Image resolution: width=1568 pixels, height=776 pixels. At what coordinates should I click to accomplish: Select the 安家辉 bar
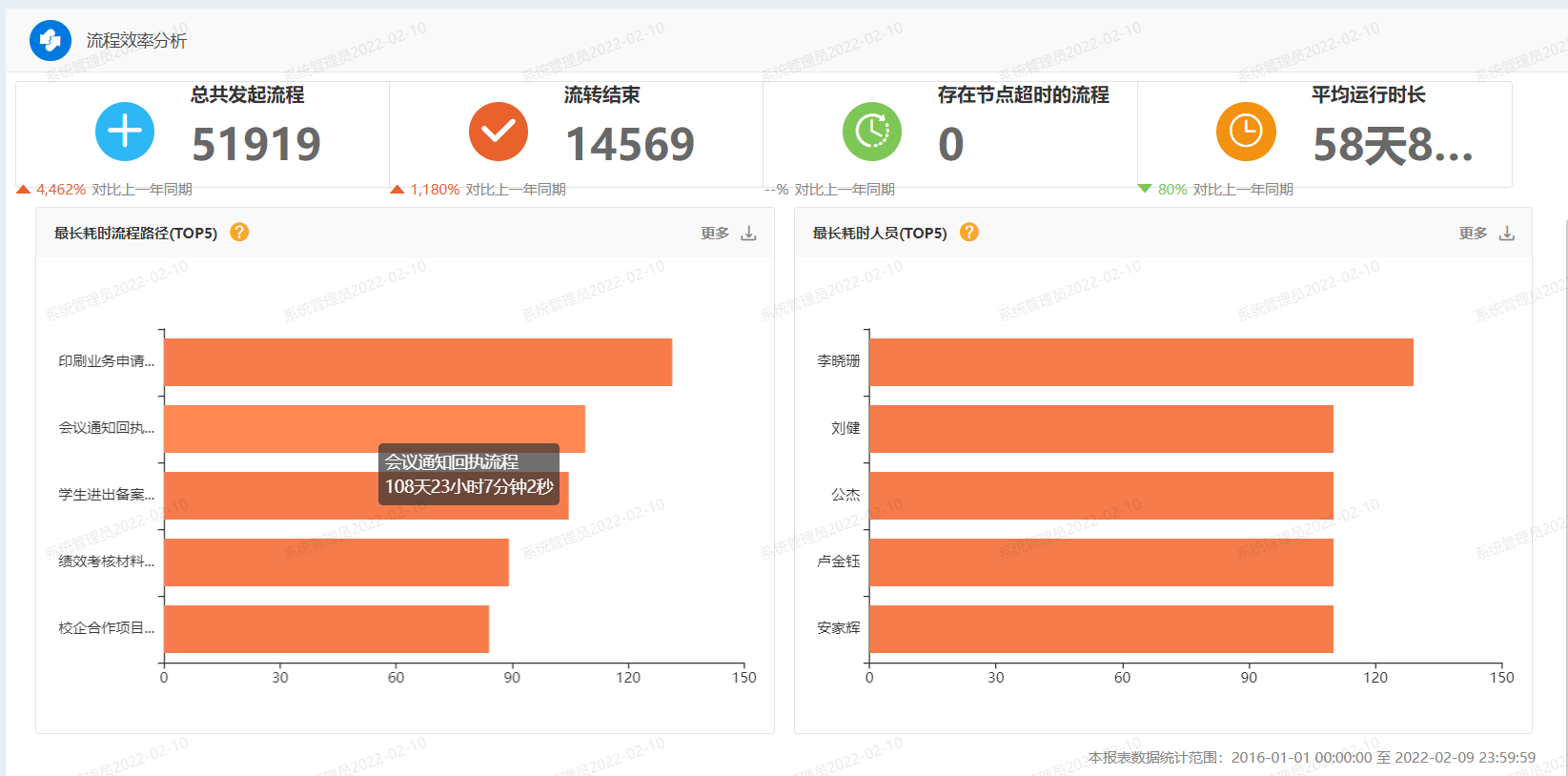[x=1101, y=629]
